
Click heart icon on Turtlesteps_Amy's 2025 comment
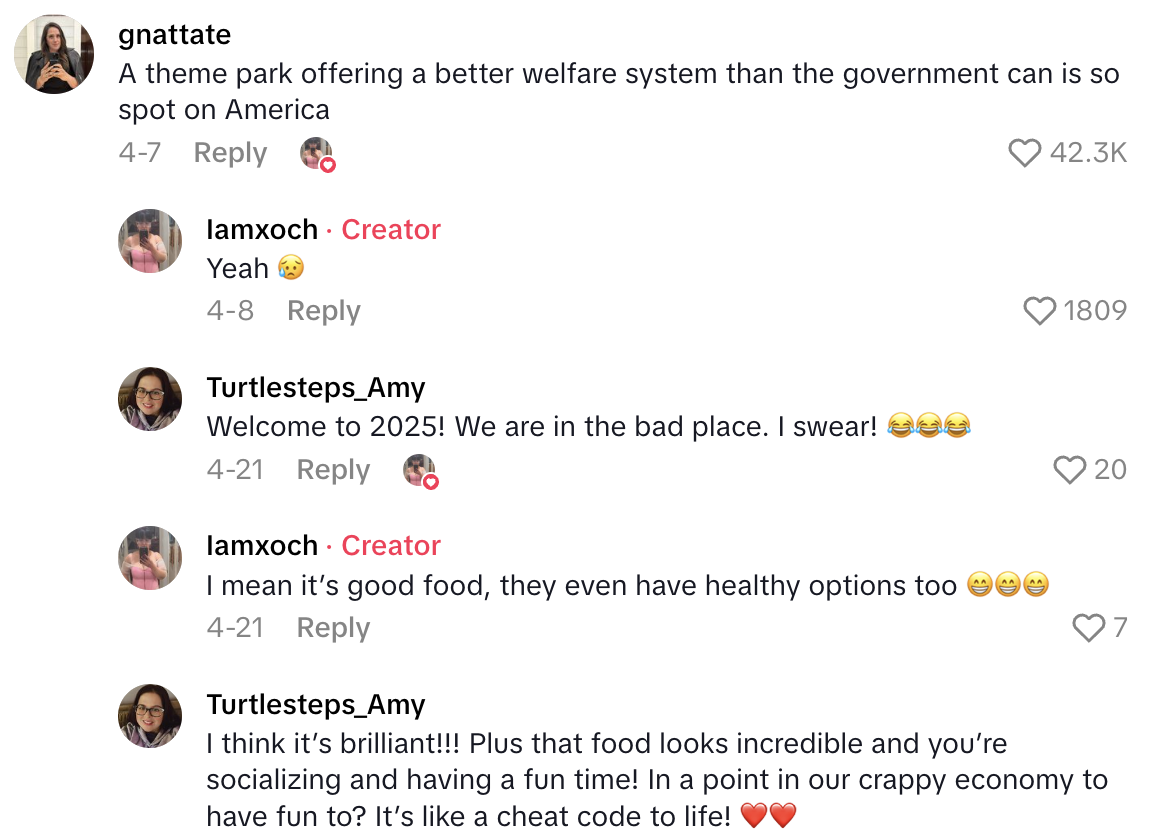[1072, 469]
